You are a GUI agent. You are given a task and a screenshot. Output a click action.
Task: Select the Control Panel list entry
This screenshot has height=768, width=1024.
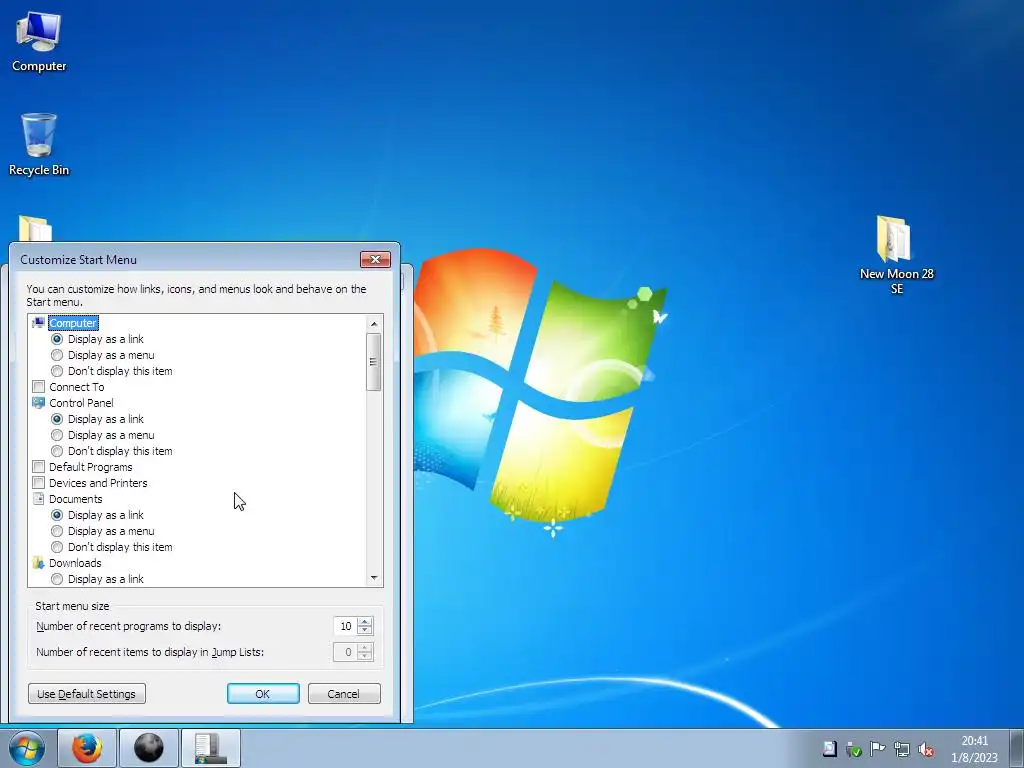81,403
